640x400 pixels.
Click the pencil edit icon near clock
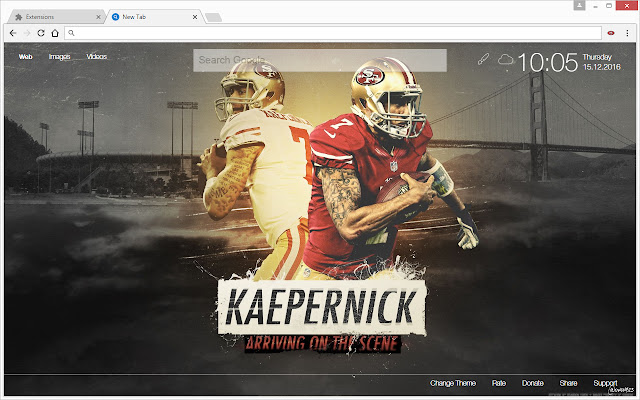pos(483,59)
